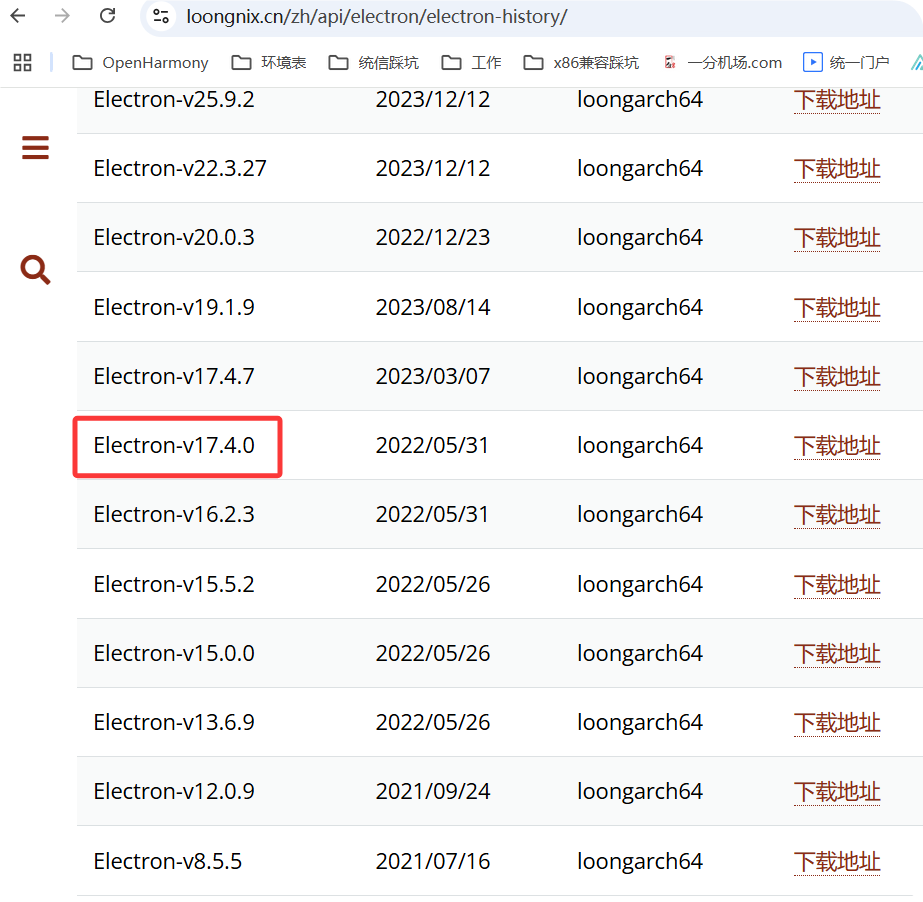Open the apps grid bookmark icon

(22, 62)
